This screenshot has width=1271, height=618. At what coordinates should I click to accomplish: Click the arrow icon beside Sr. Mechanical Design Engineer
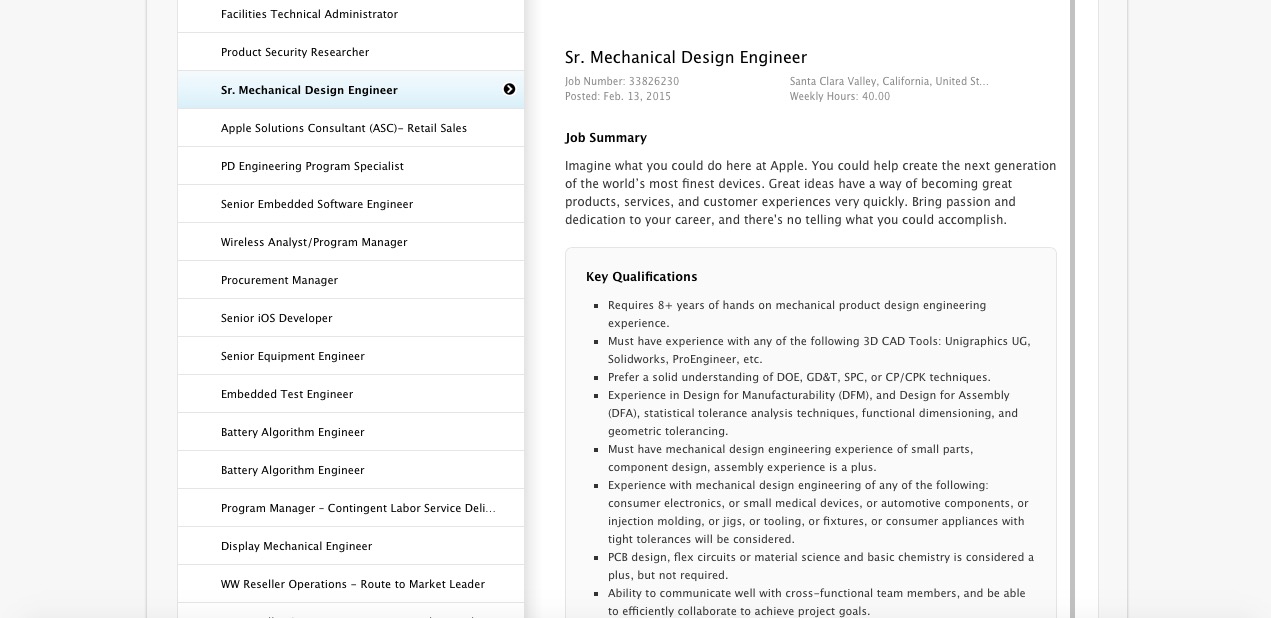pyautogui.click(x=509, y=90)
